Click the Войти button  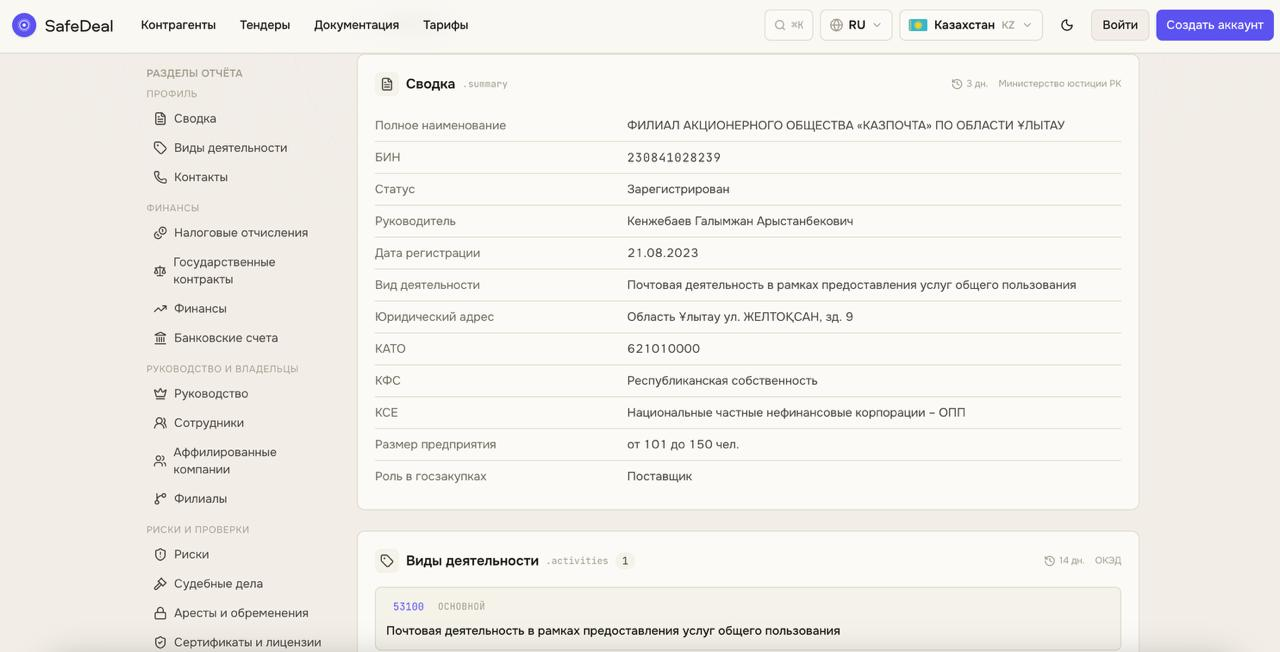1120,25
